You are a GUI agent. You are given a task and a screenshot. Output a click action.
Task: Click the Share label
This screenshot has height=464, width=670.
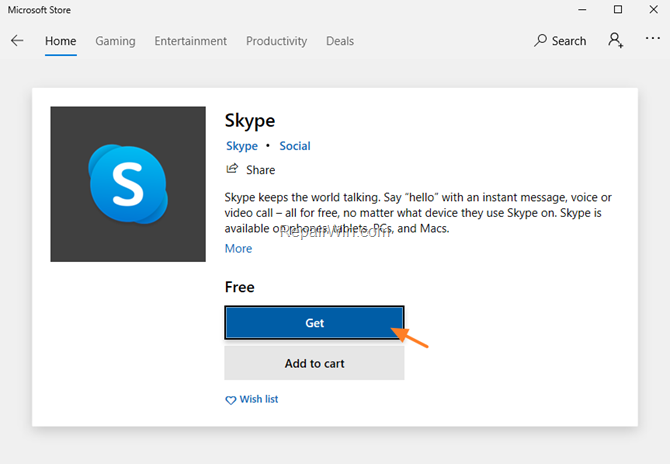[261, 170]
